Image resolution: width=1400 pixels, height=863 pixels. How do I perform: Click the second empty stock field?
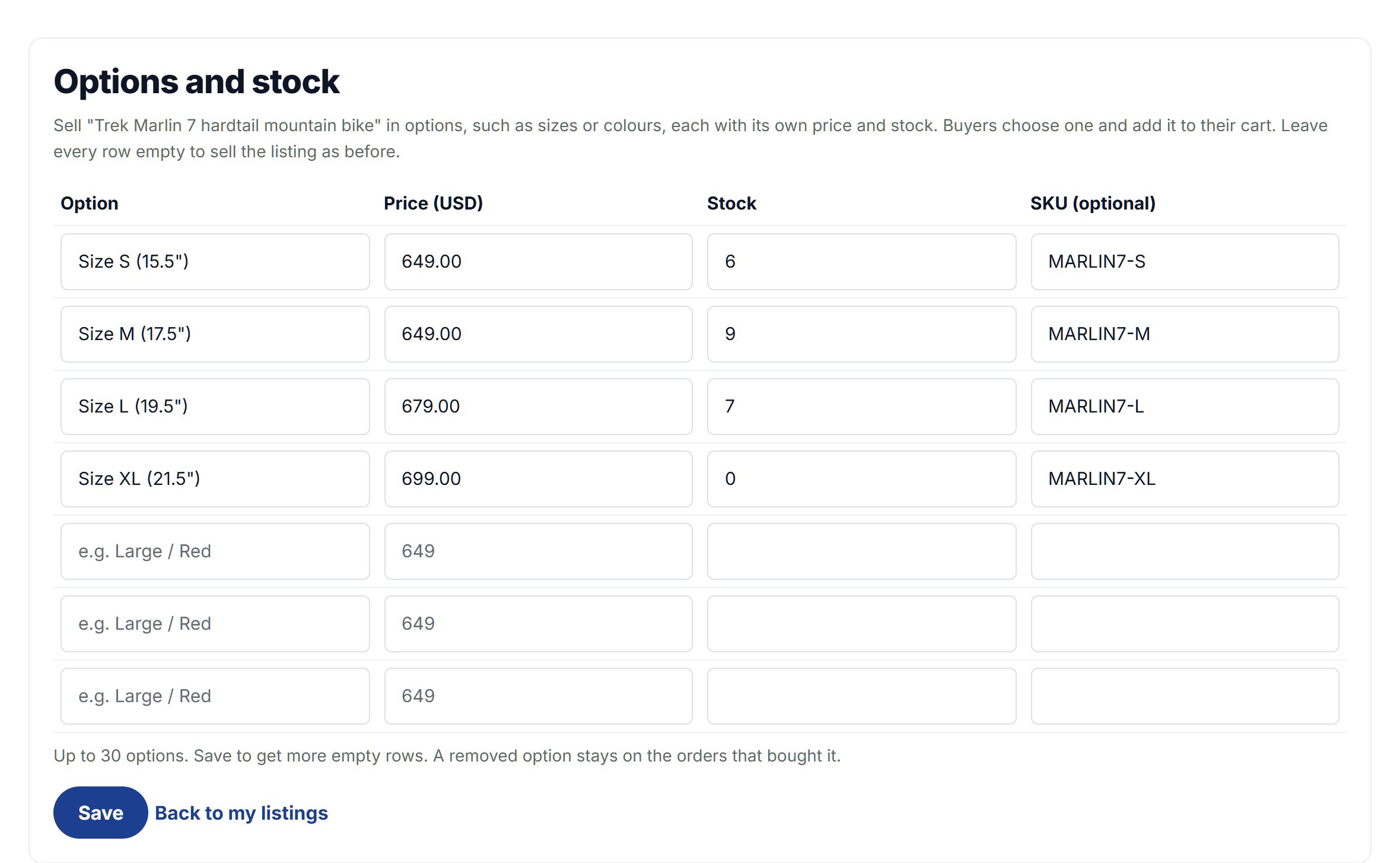[861, 624]
